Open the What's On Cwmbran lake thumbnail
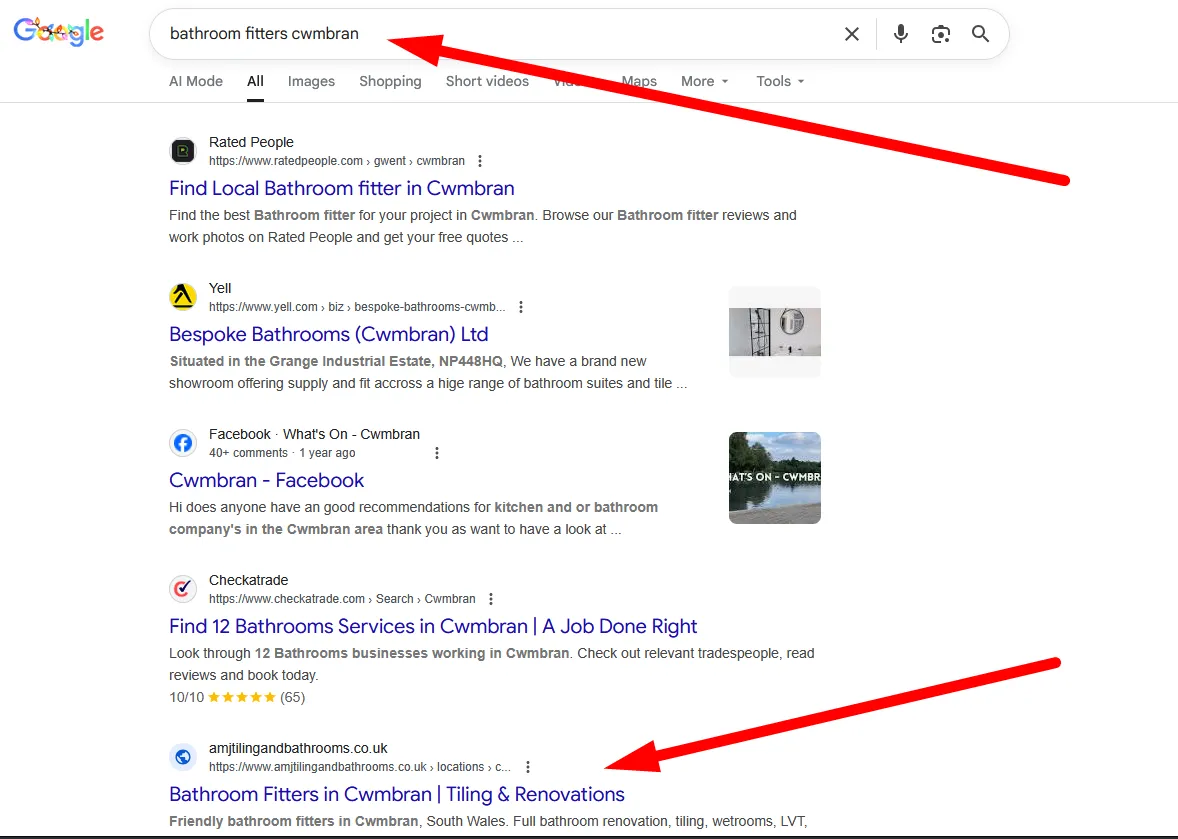This screenshot has height=839, width=1178. tap(775, 478)
